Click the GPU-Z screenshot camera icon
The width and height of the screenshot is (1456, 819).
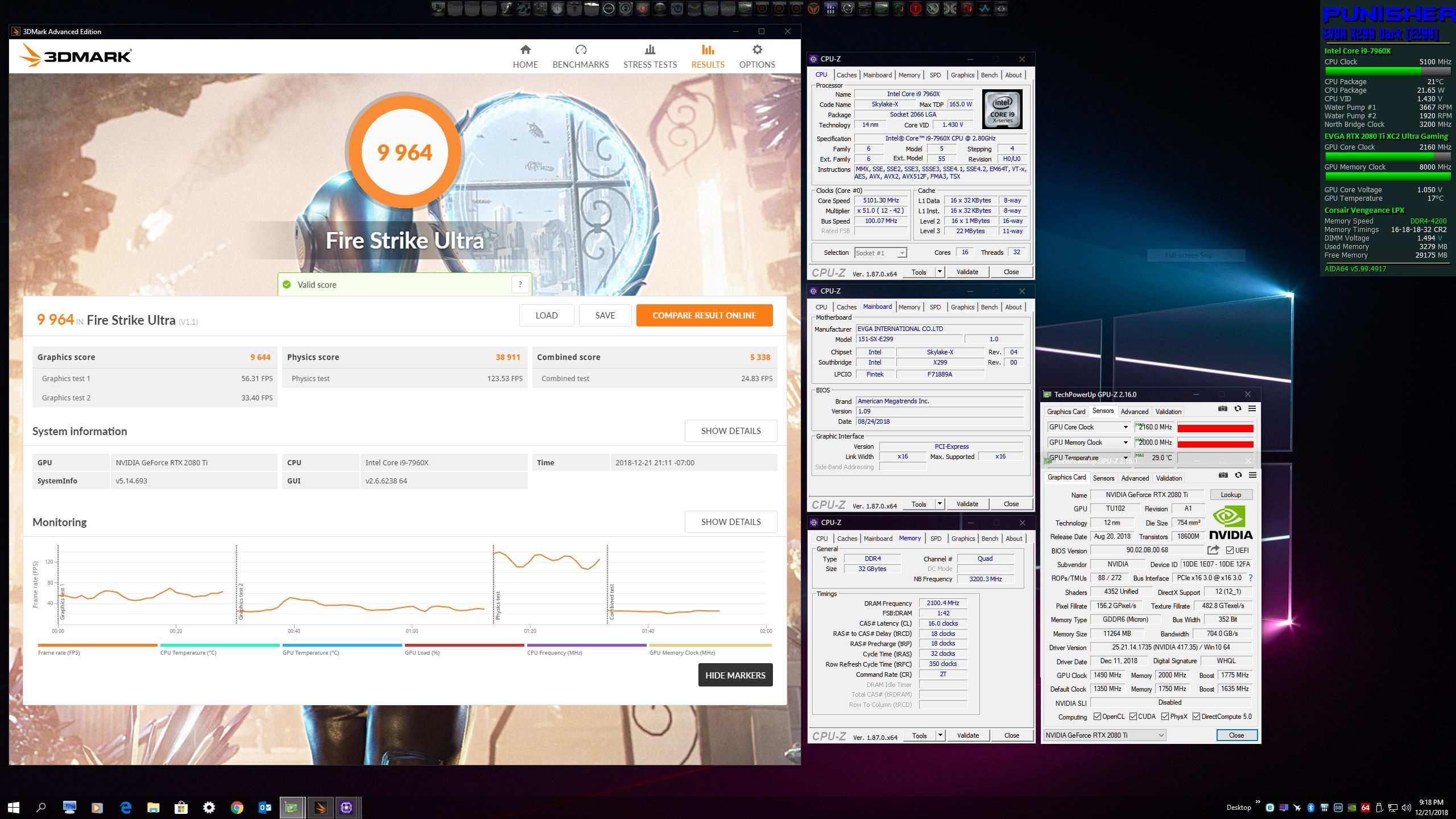pyautogui.click(x=1223, y=475)
